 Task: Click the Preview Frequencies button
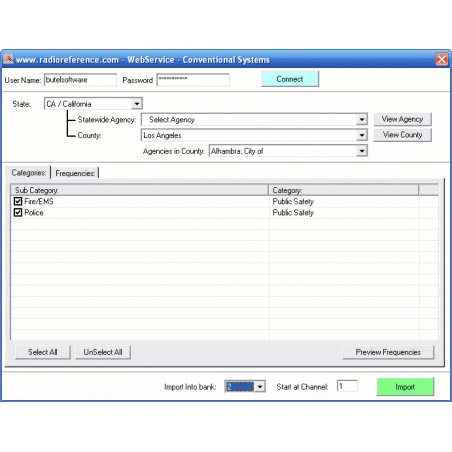pos(388,352)
